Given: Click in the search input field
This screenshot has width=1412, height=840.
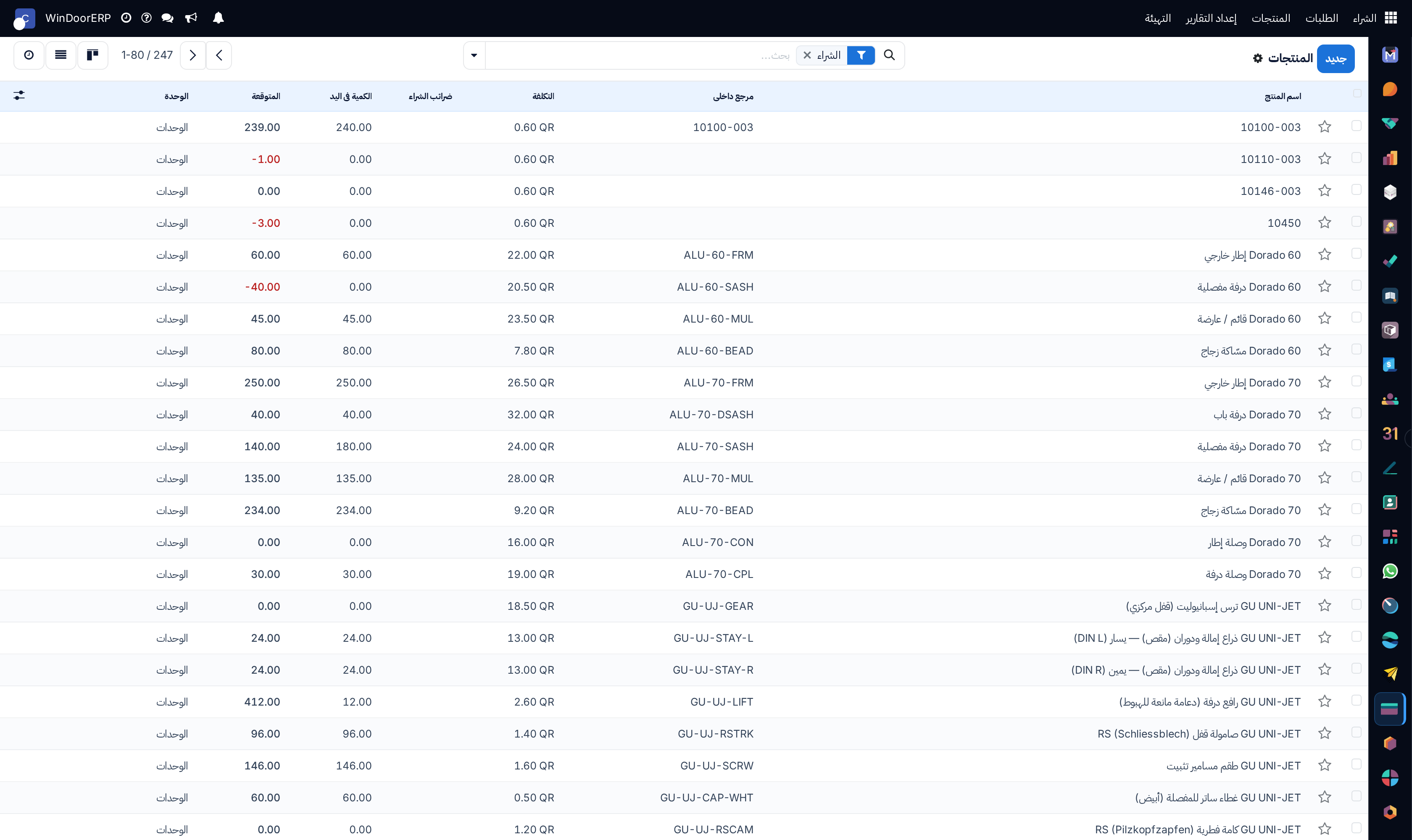Looking at the screenshot, I should [x=640, y=55].
